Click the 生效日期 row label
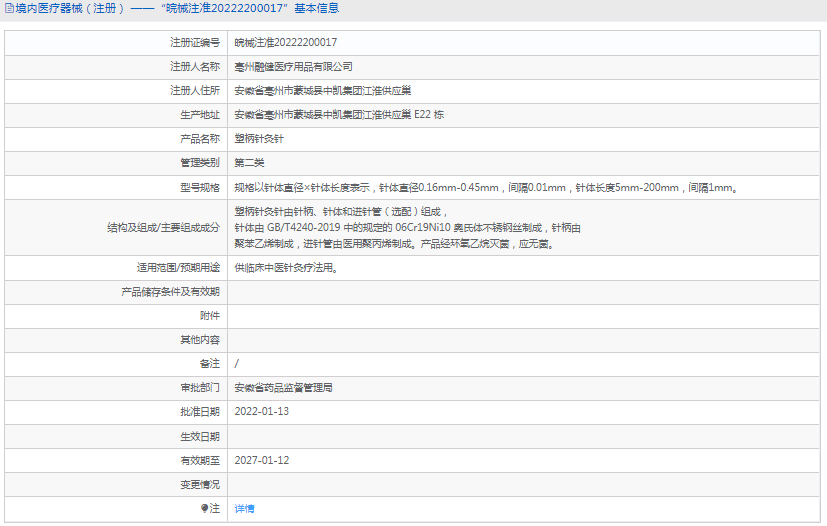This screenshot has width=827, height=526. (x=200, y=436)
